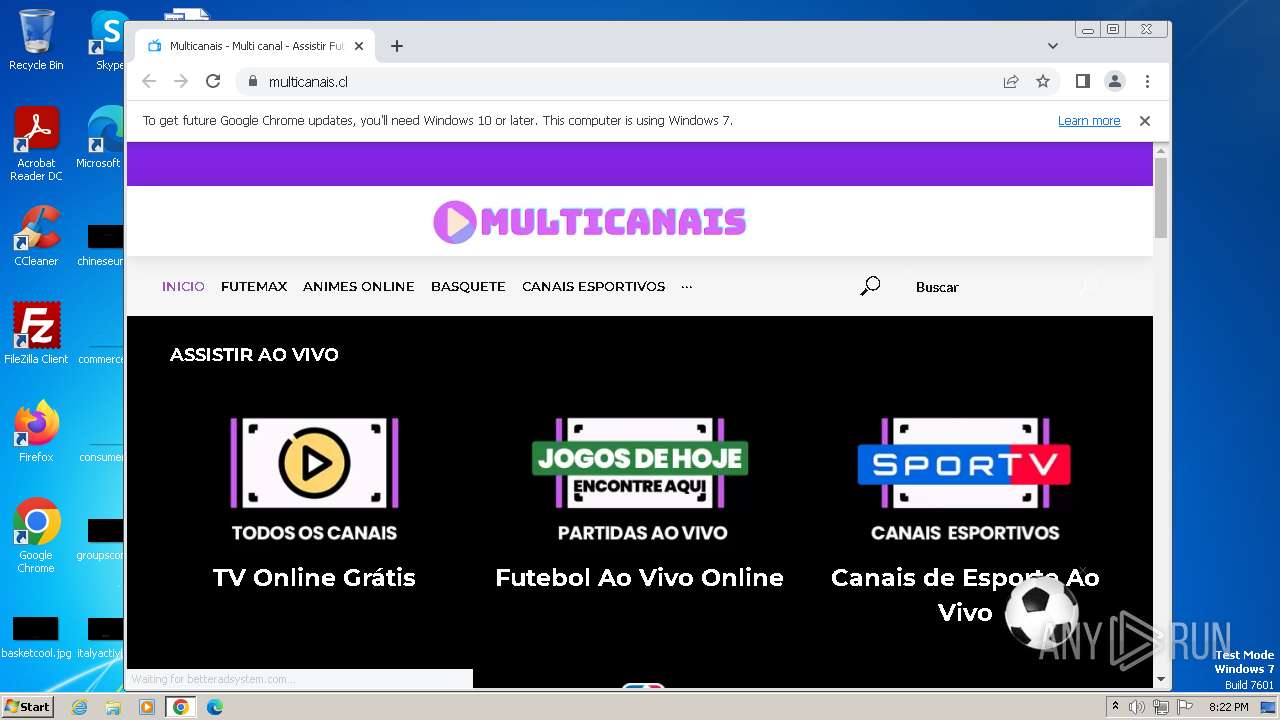
Task: Close the Multicanais browser tab
Action: 359,46
